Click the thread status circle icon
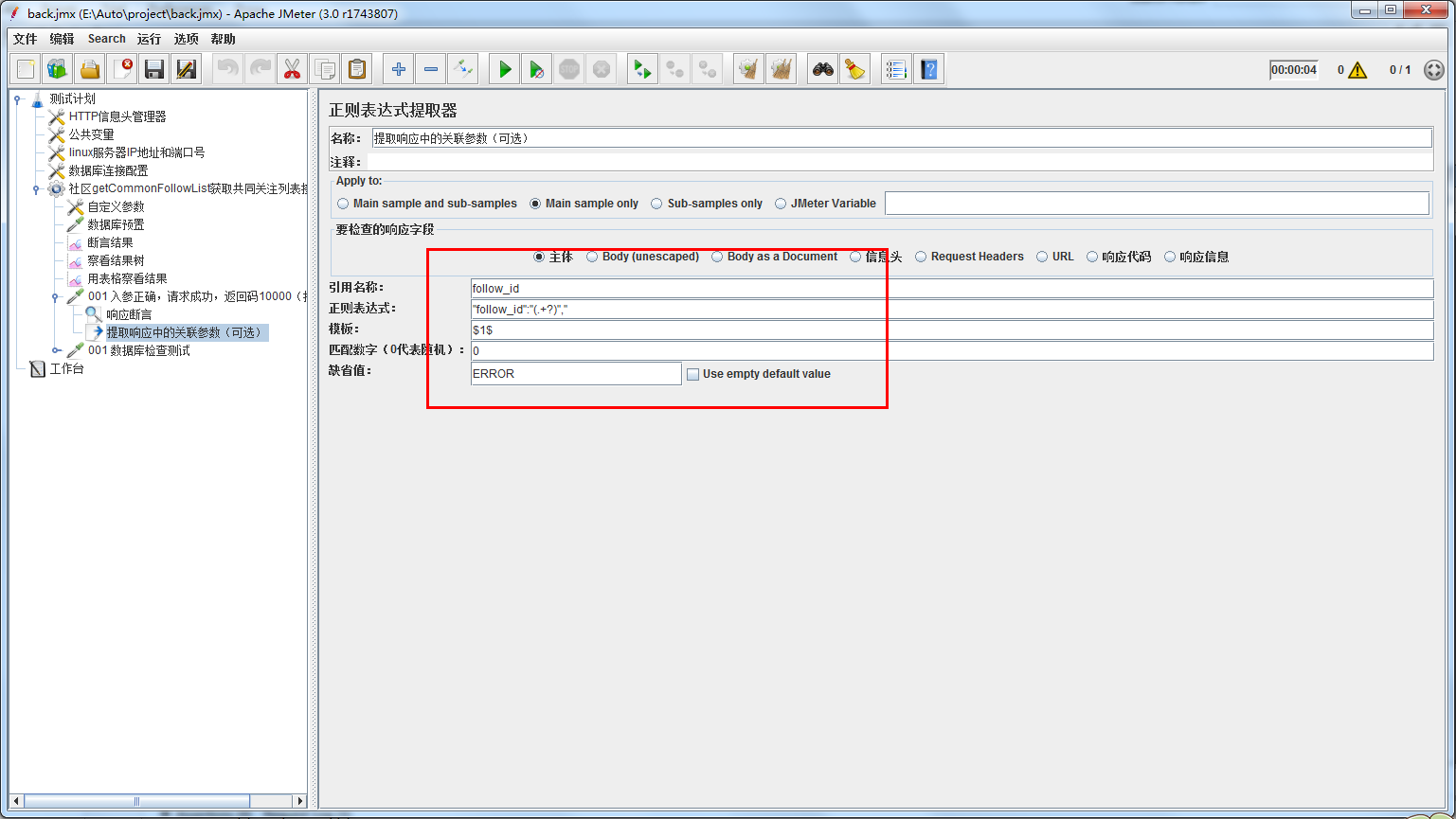 pos(1434,70)
